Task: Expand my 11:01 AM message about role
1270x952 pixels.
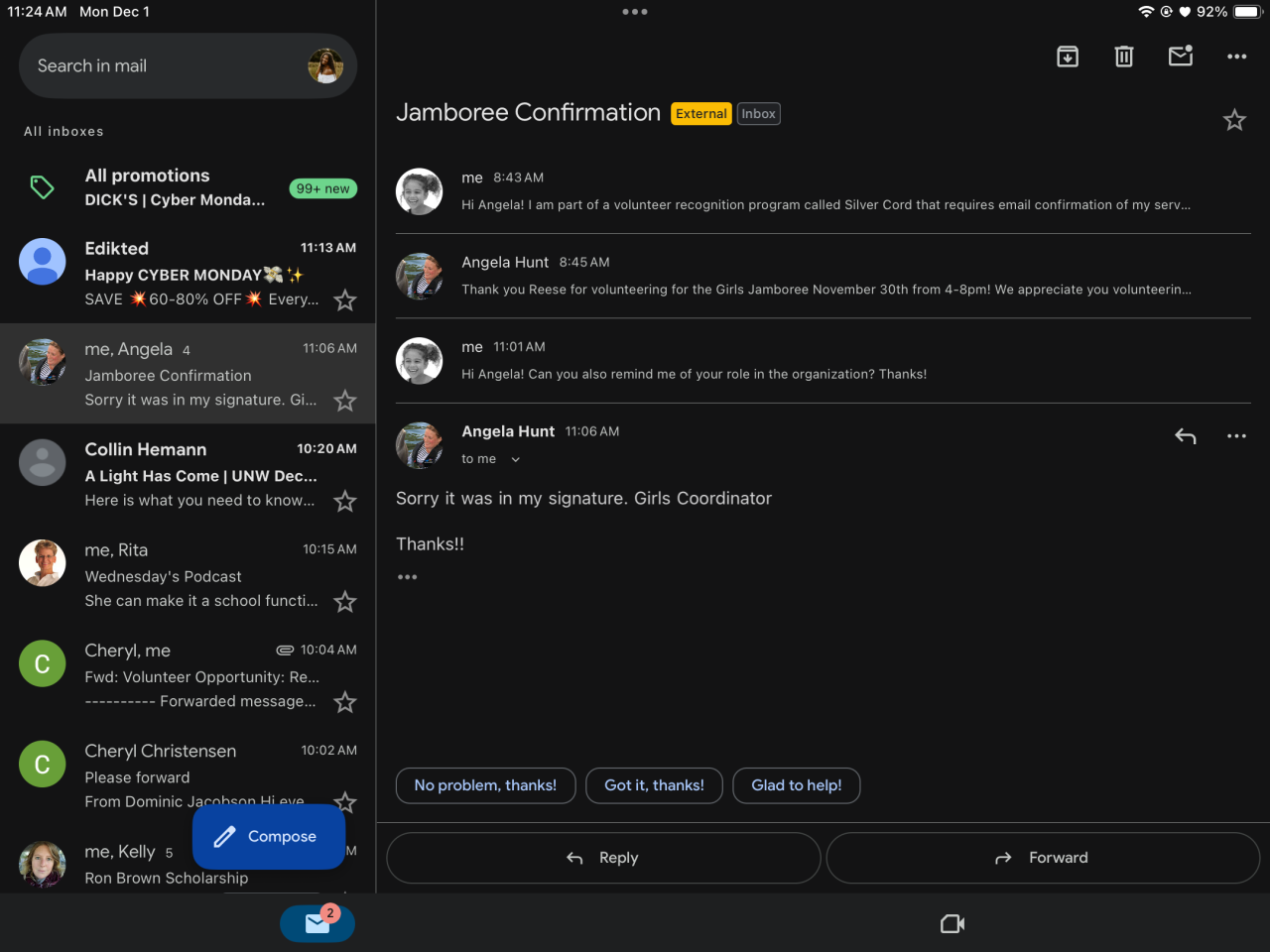Action: [824, 360]
